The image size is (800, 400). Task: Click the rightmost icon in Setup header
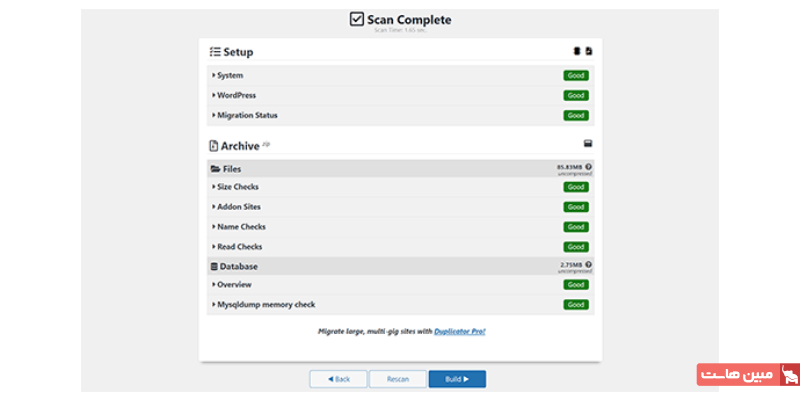coord(589,51)
